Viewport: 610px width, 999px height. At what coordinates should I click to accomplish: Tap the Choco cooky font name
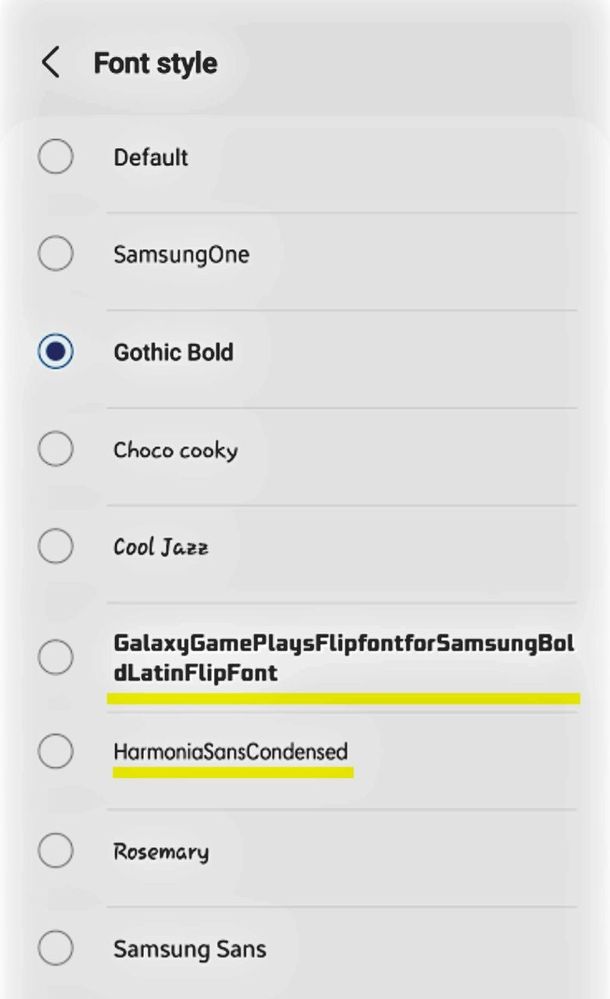click(x=176, y=450)
